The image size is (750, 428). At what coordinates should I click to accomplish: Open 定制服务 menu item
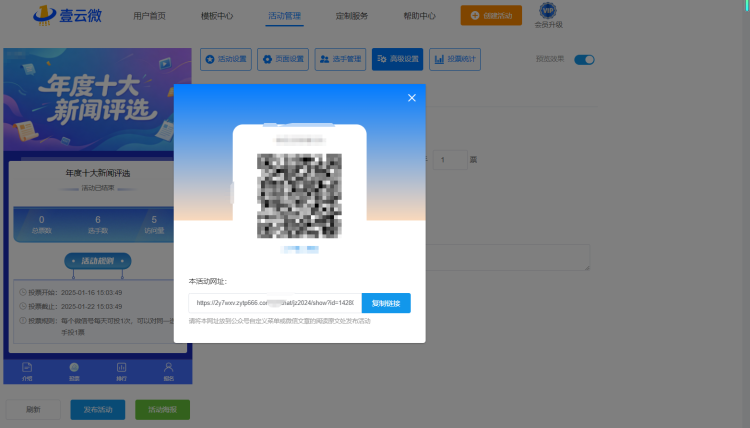(352, 16)
